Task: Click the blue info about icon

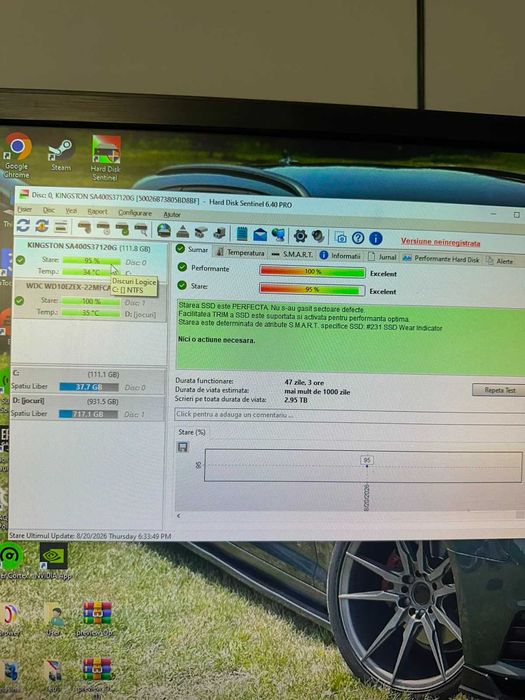Action: pyautogui.click(x=375, y=238)
